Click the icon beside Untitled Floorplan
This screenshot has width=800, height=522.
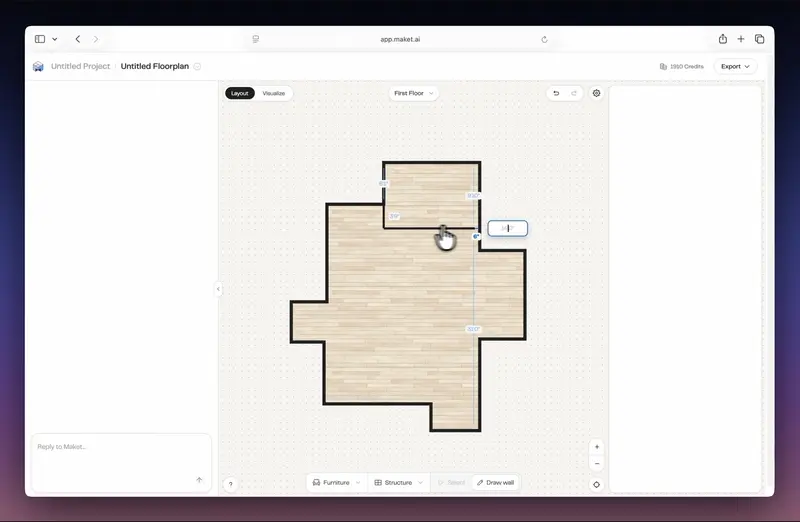coord(197,66)
